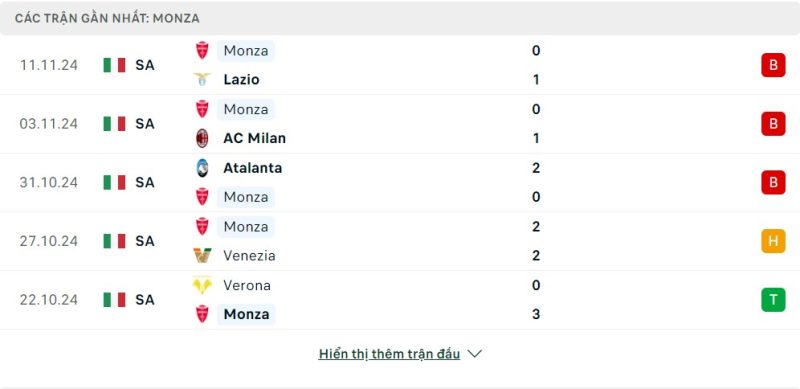Click Italy flag on the 22.10.24 row

pos(114,300)
